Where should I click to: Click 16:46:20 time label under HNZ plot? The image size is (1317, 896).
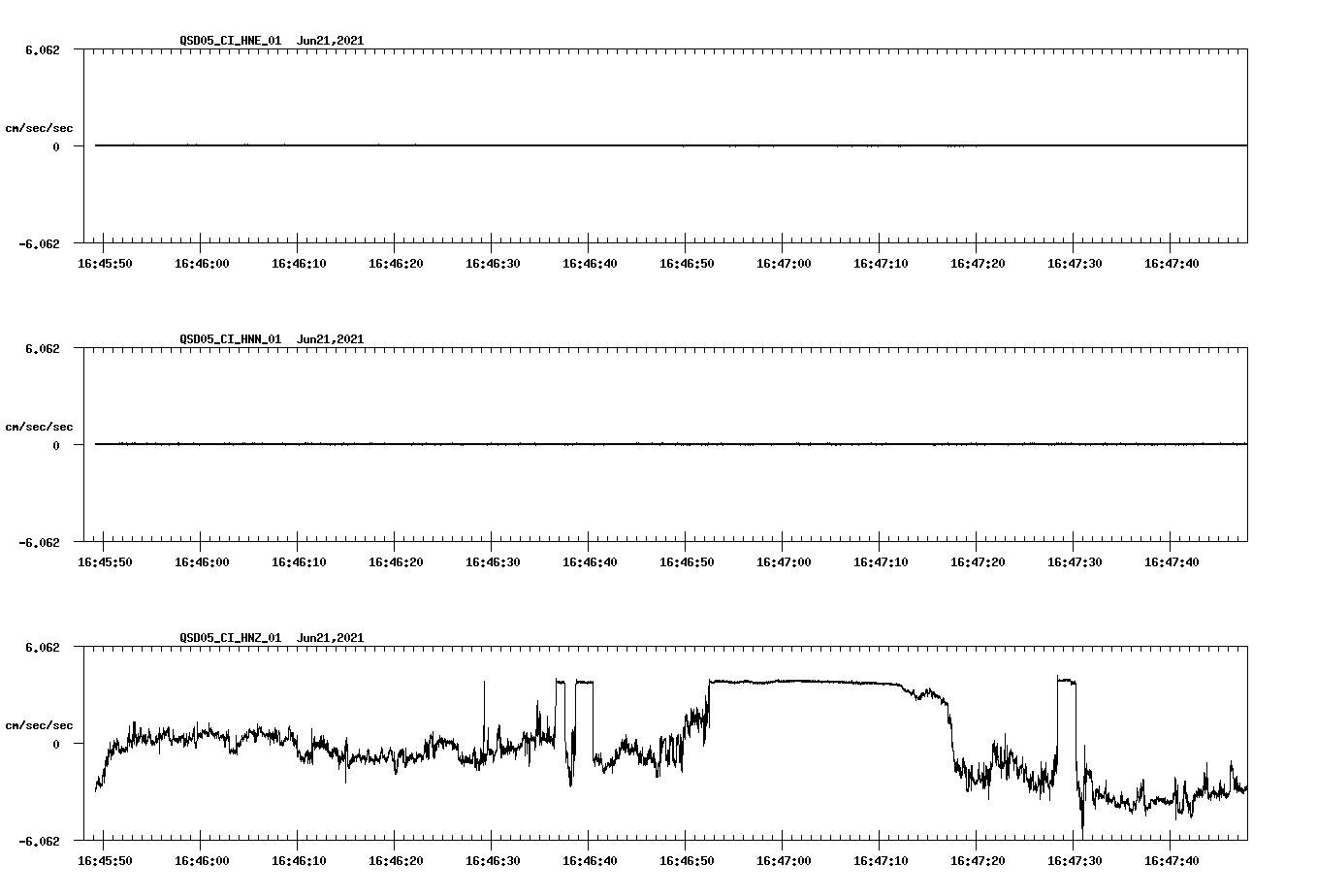pyautogui.click(x=396, y=861)
